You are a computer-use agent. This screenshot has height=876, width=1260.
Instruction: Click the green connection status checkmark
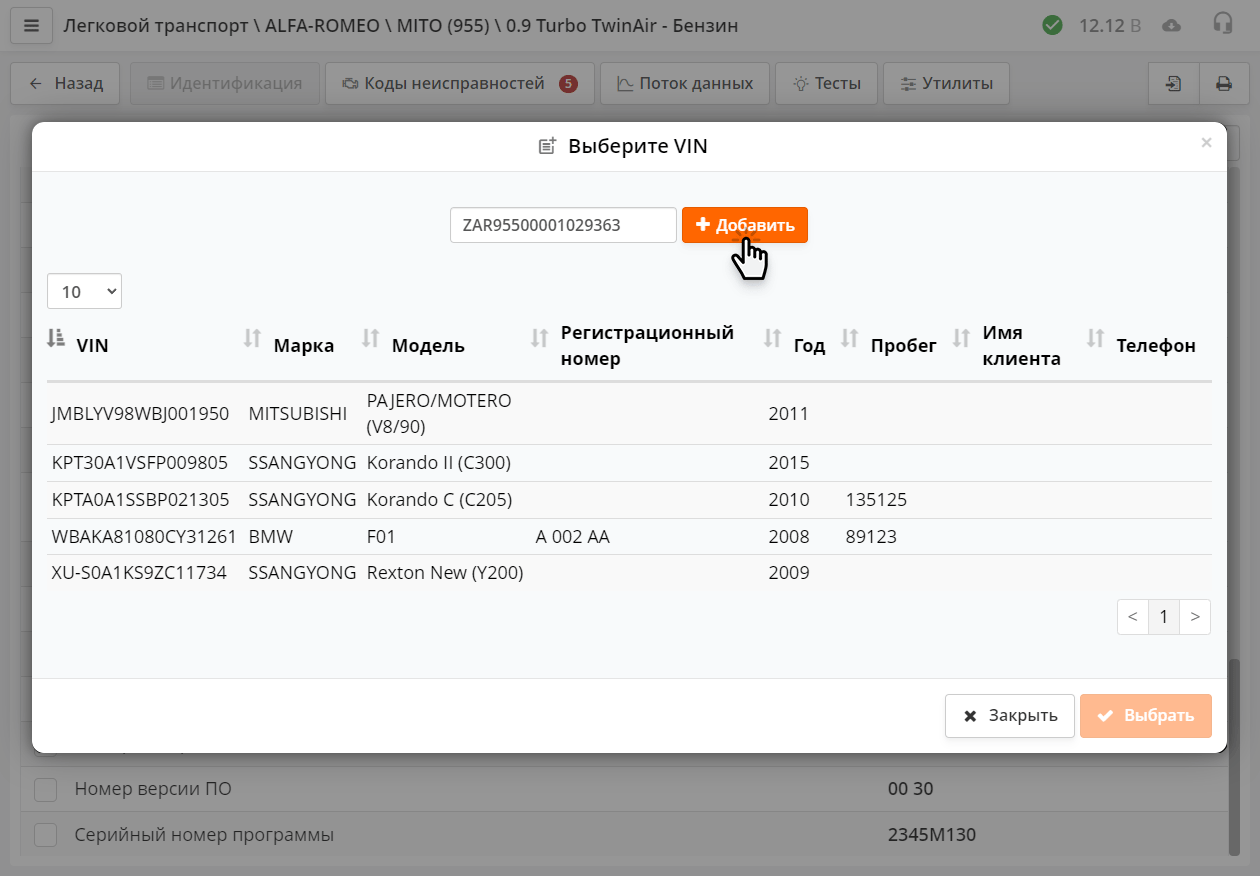tap(1052, 25)
